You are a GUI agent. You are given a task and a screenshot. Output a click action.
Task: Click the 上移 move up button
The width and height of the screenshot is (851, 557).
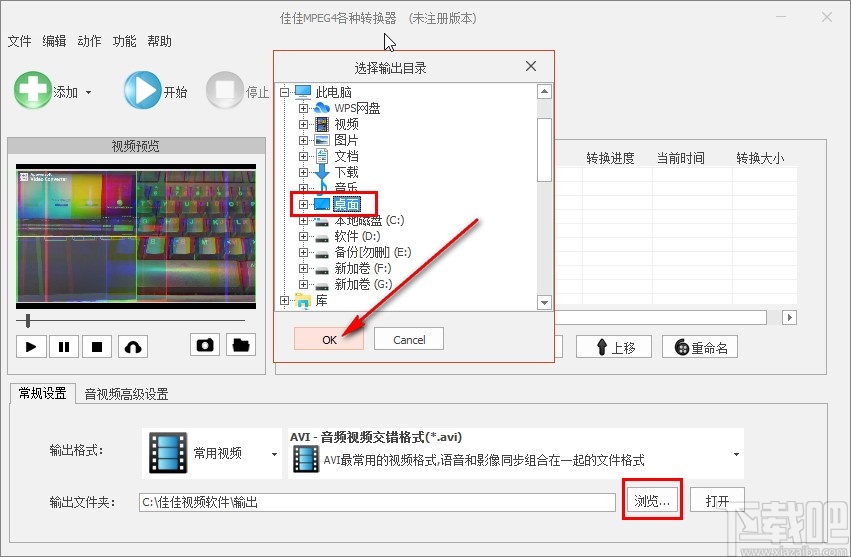click(x=614, y=347)
